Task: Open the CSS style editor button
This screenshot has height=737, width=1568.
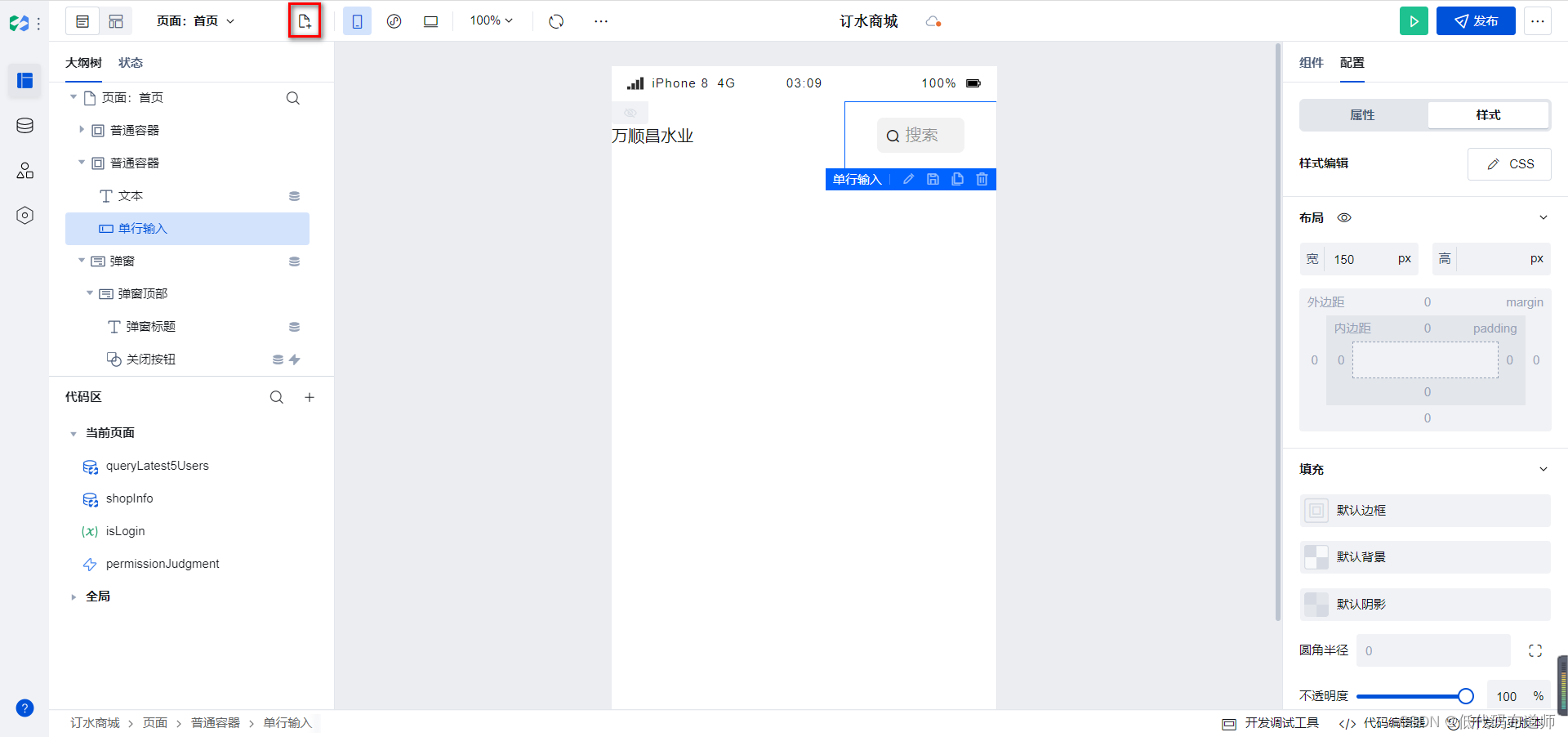Action: (x=1509, y=163)
